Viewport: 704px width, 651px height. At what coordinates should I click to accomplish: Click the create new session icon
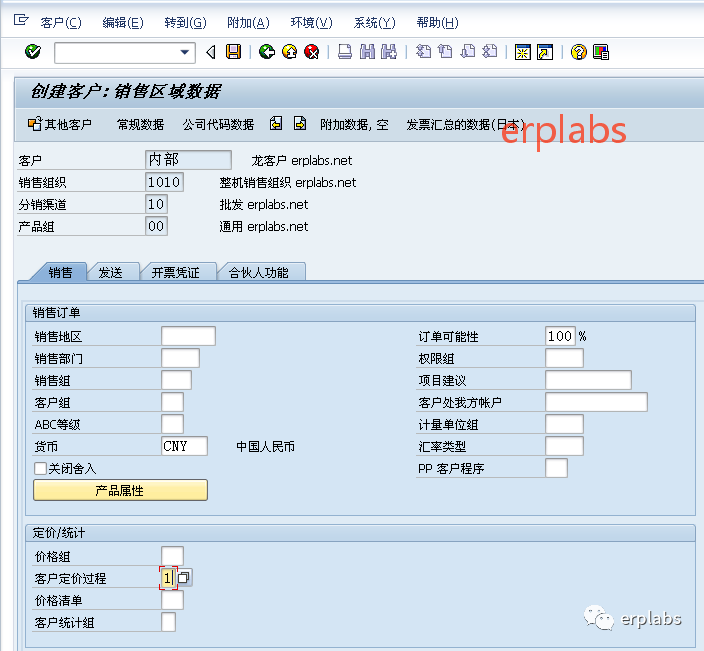523,52
